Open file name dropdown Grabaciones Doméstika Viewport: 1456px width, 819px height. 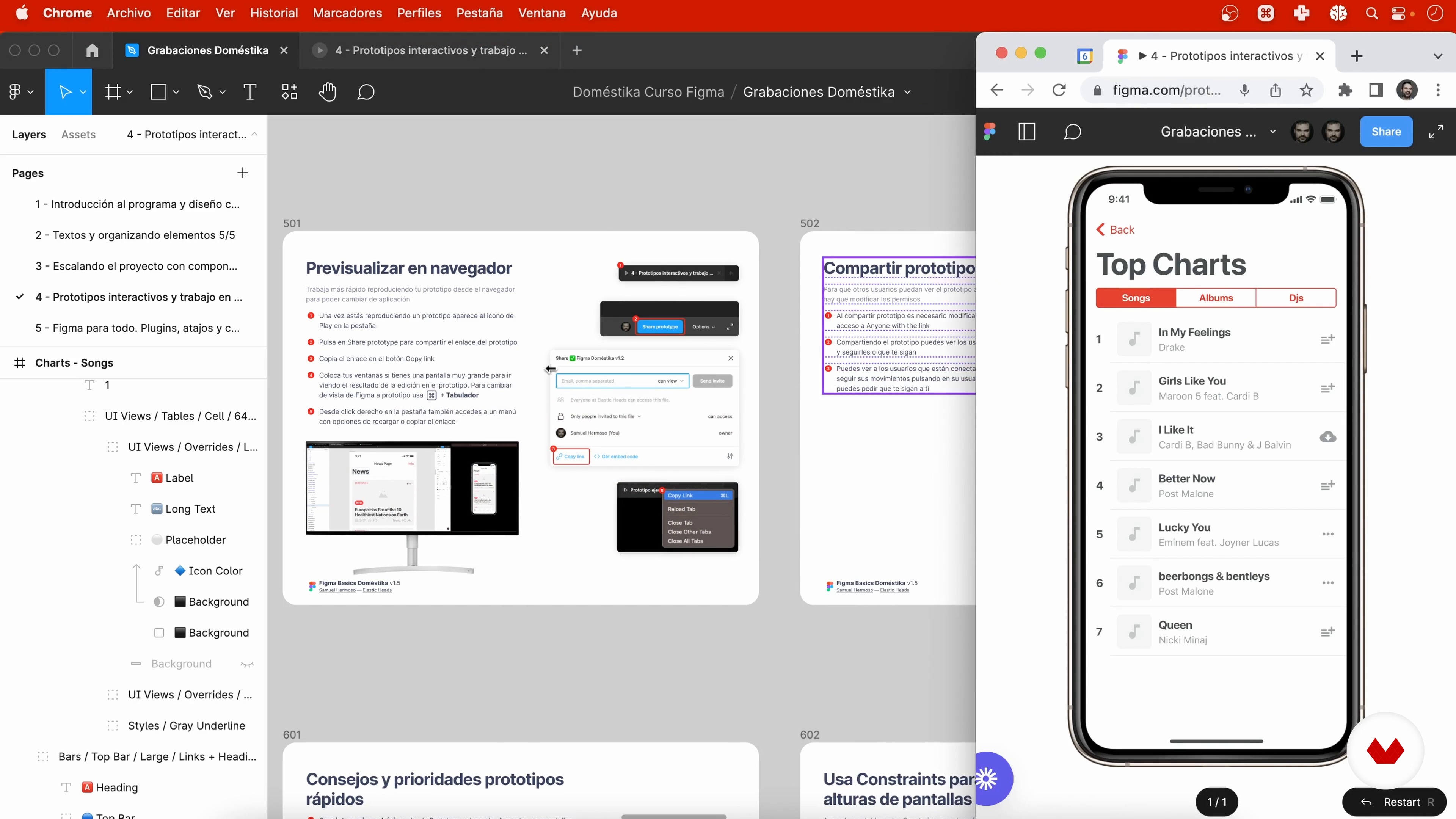tap(907, 92)
